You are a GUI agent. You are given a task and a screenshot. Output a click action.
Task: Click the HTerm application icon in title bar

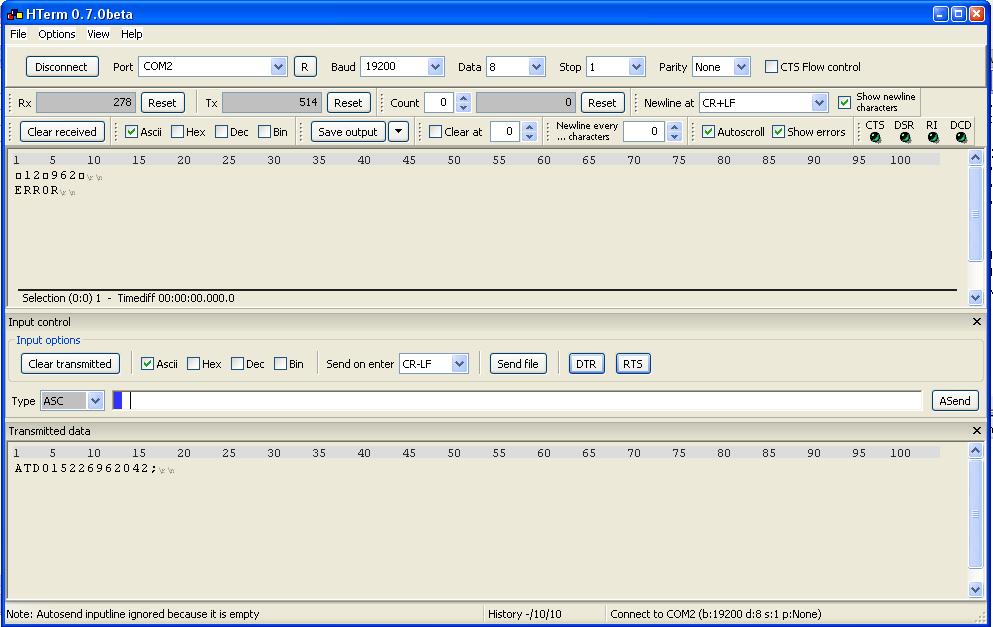pyautogui.click(x=15, y=14)
